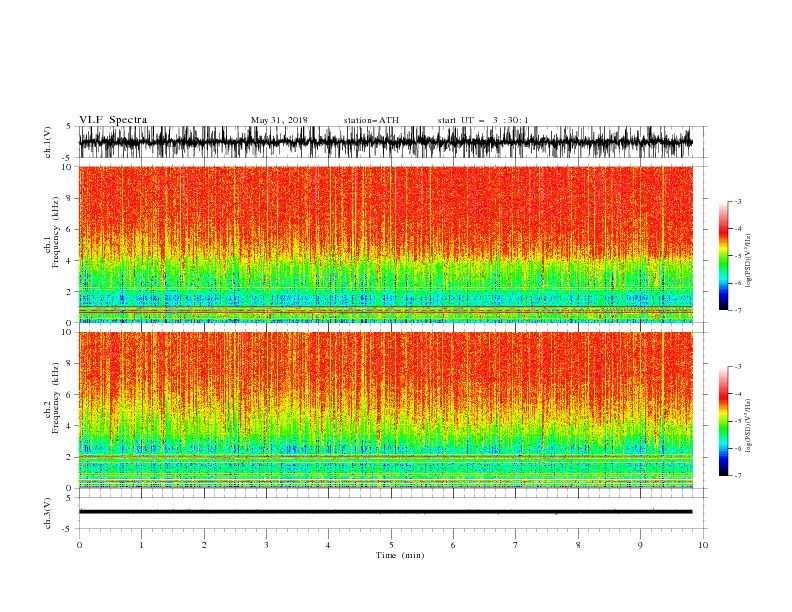This screenshot has width=792, height=612.
Task: Click the ch.1 PSD color scale bar
Action: coord(724,256)
